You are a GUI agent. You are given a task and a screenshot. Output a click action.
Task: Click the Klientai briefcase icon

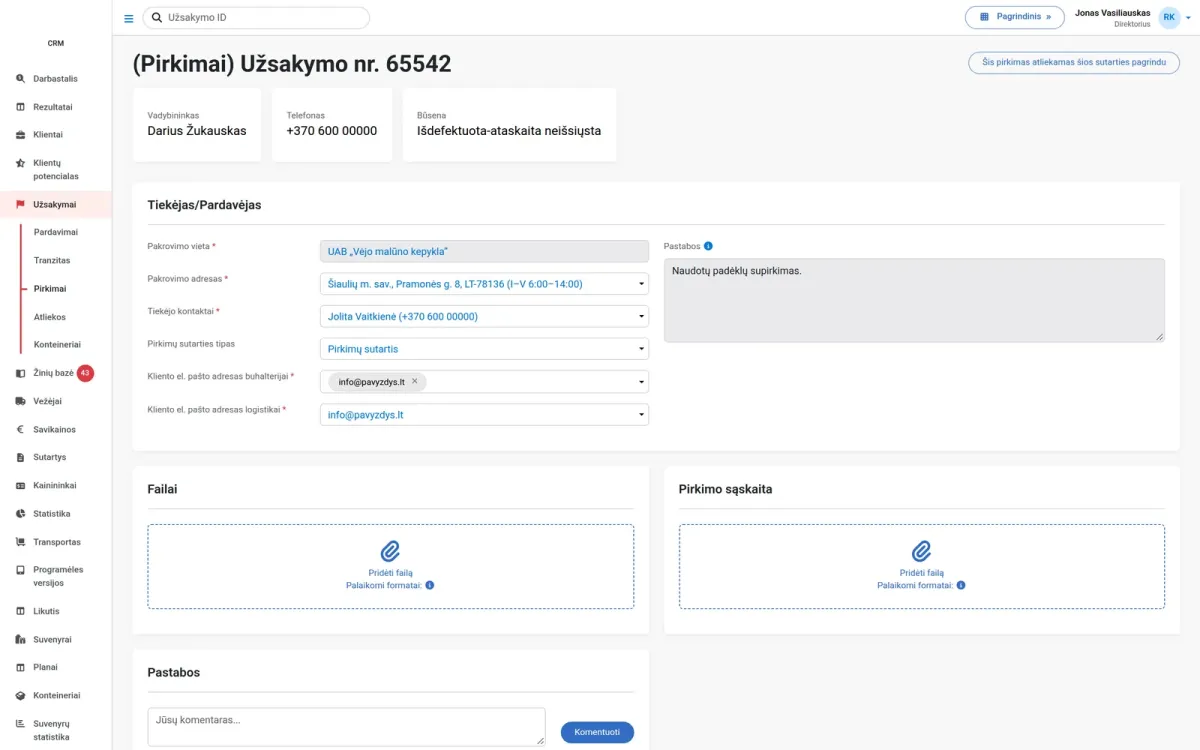coord(21,135)
